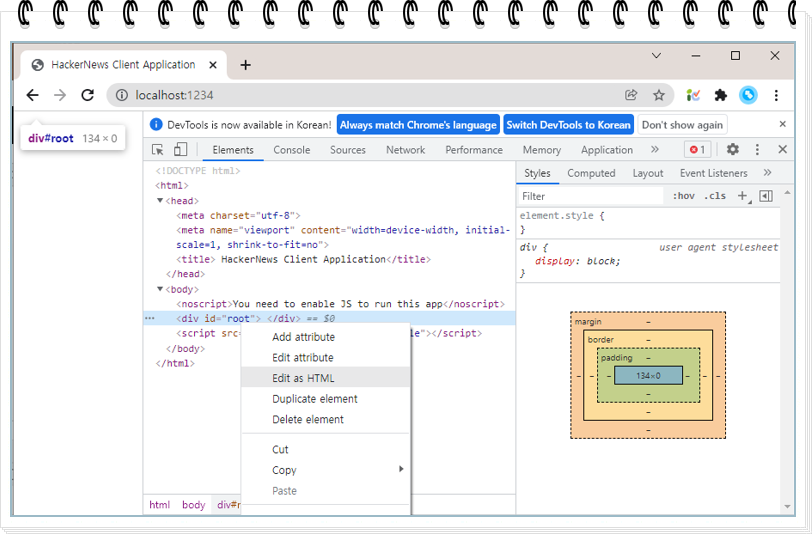Open a new browser tab
Viewport: 812px width, 534px height.
[245, 65]
